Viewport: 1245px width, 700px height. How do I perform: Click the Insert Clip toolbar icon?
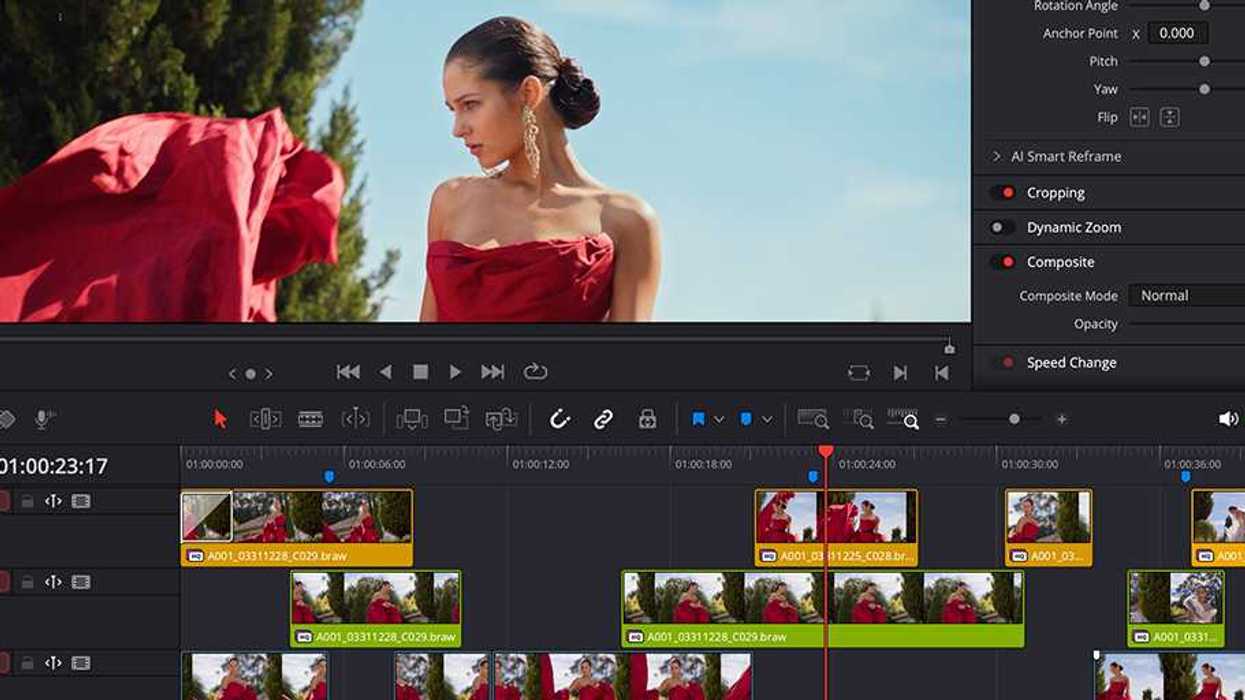click(x=412, y=419)
